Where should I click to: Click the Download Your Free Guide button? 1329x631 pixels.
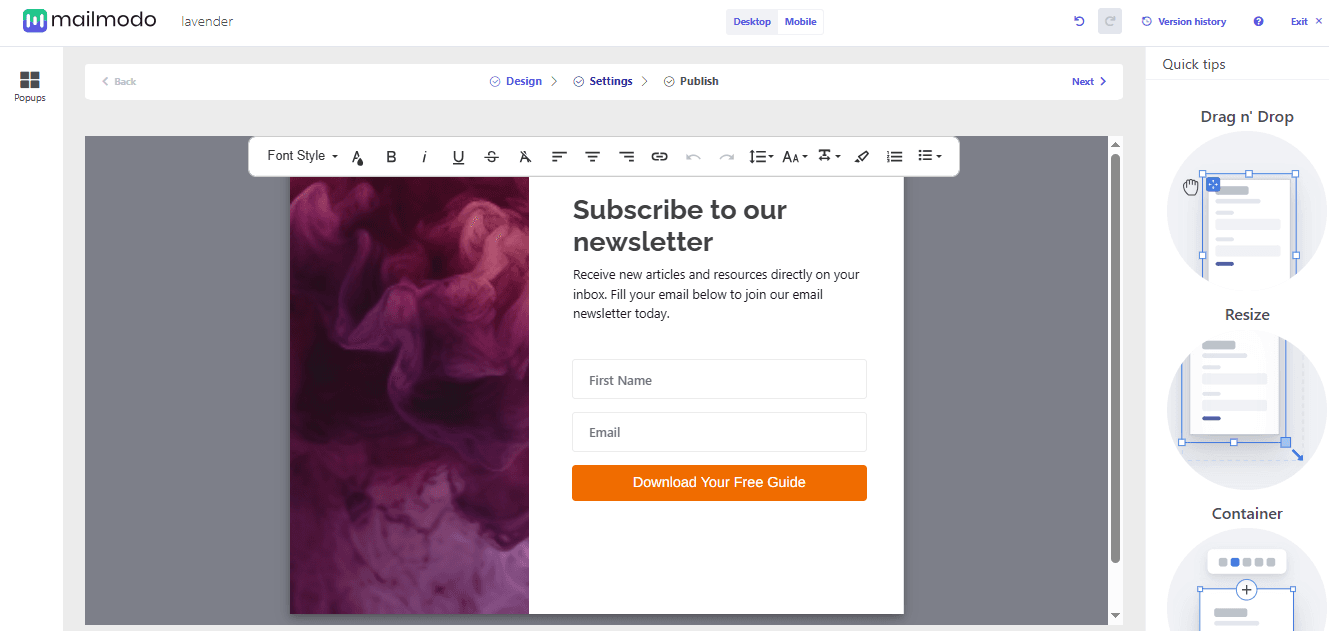(719, 483)
